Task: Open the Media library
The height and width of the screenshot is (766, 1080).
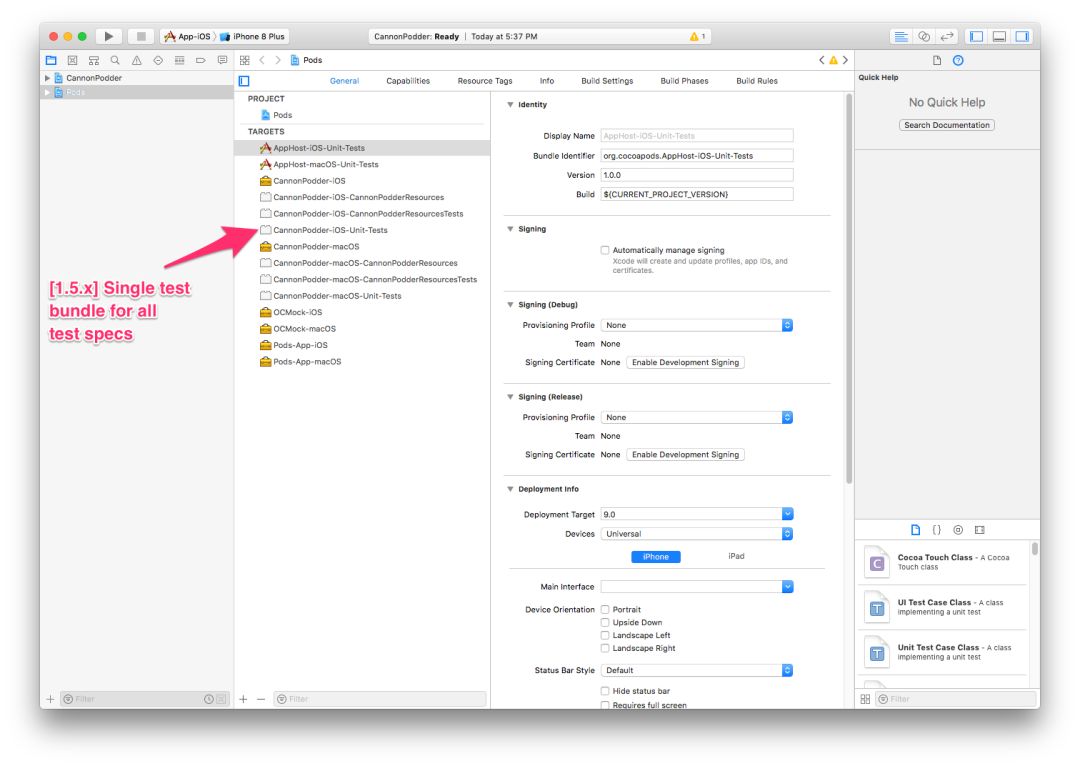Action: 979,530
